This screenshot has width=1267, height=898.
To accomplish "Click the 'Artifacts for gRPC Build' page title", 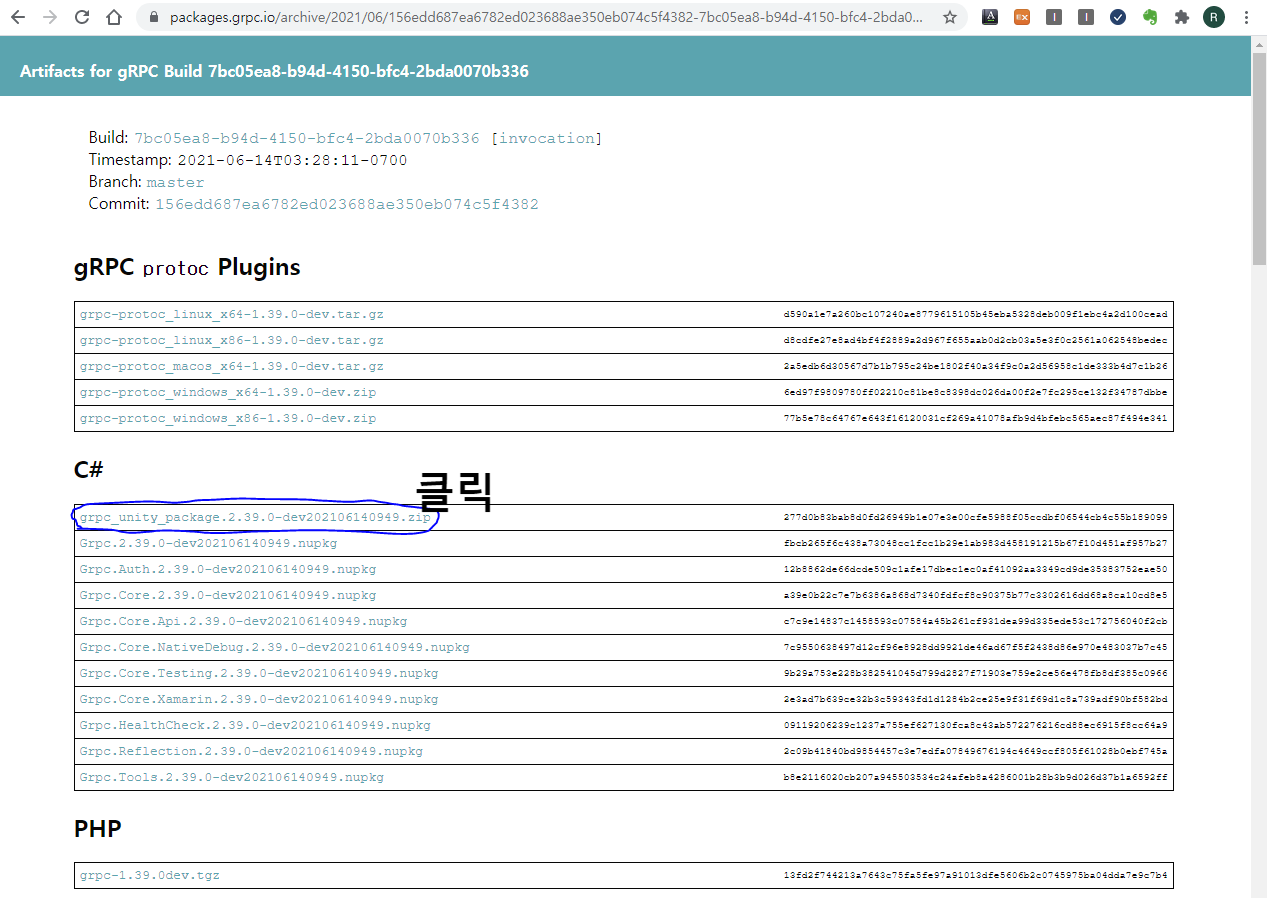I will pyautogui.click(x=274, y=71).
